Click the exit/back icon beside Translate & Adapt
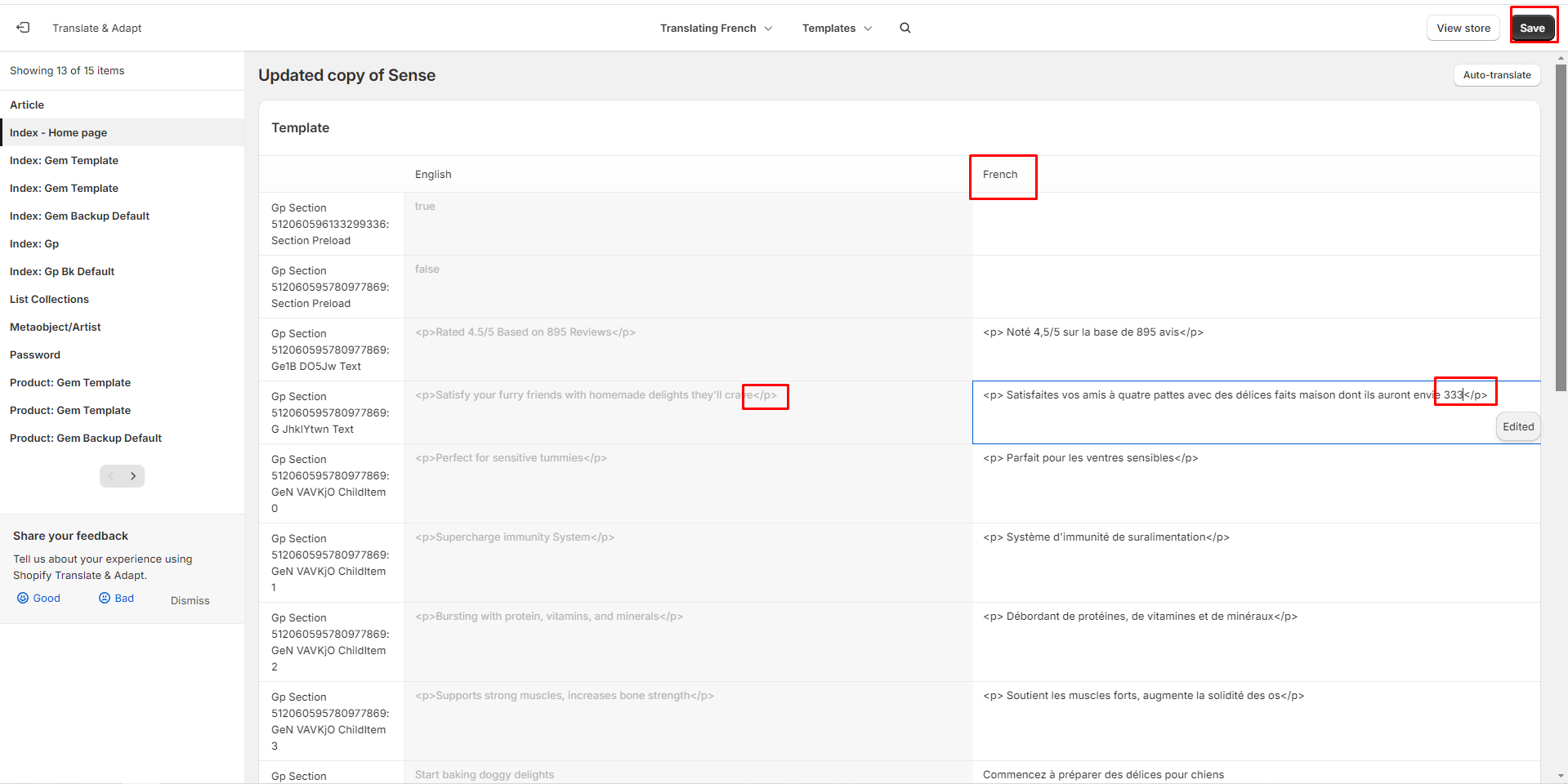The height and width of the screenshot is (784, 1568). (x=23, y=28)
